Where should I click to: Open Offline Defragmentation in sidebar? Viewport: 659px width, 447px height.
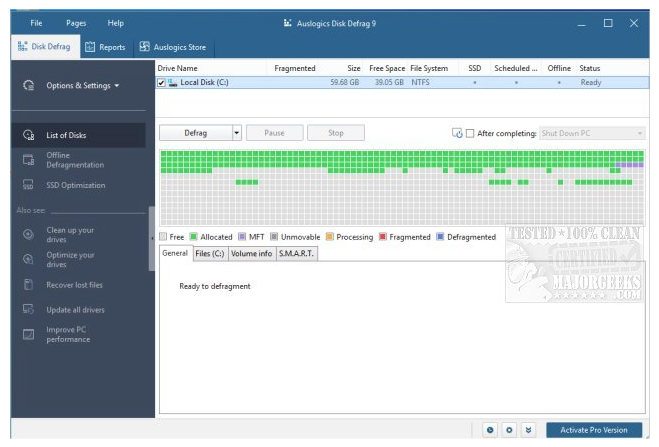coord(78,160)
